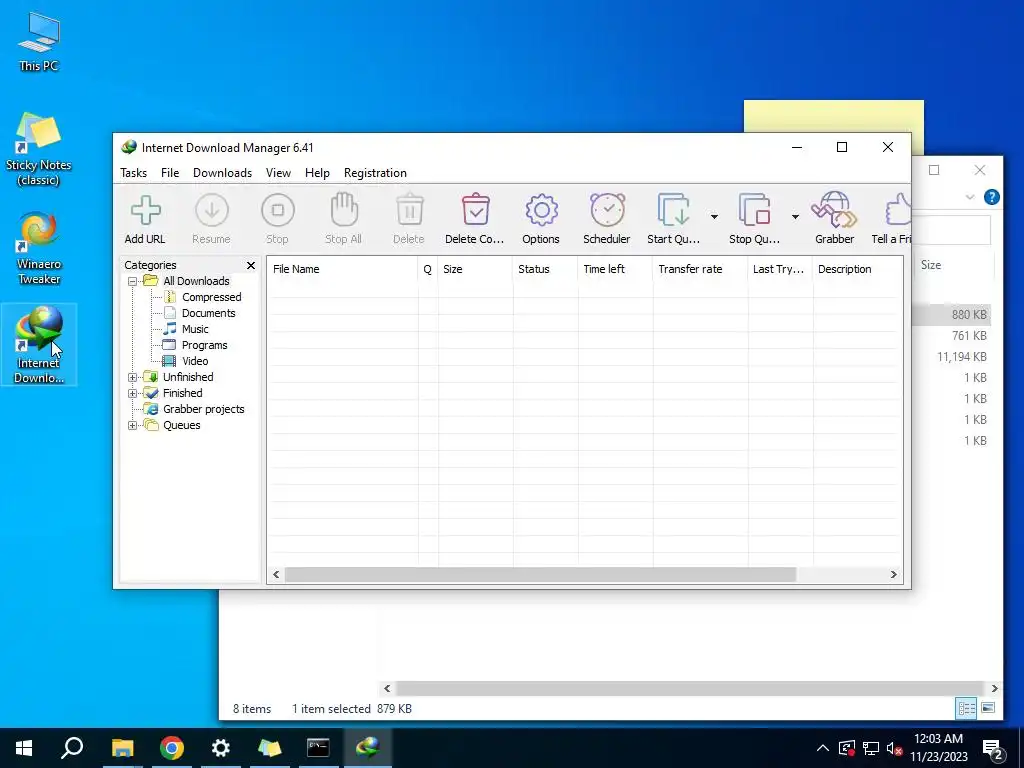
Task: Switch Explorer to large icons view
Action: click(988, 708)
